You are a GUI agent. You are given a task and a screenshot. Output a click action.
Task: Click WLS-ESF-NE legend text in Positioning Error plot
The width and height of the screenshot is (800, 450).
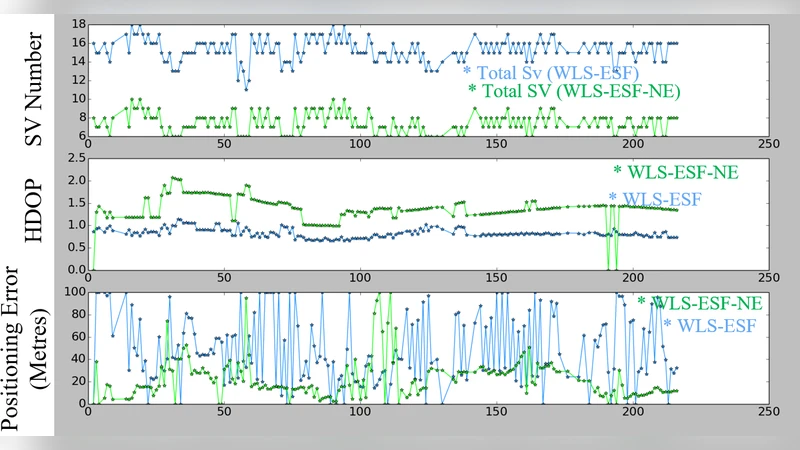point(708,302)
